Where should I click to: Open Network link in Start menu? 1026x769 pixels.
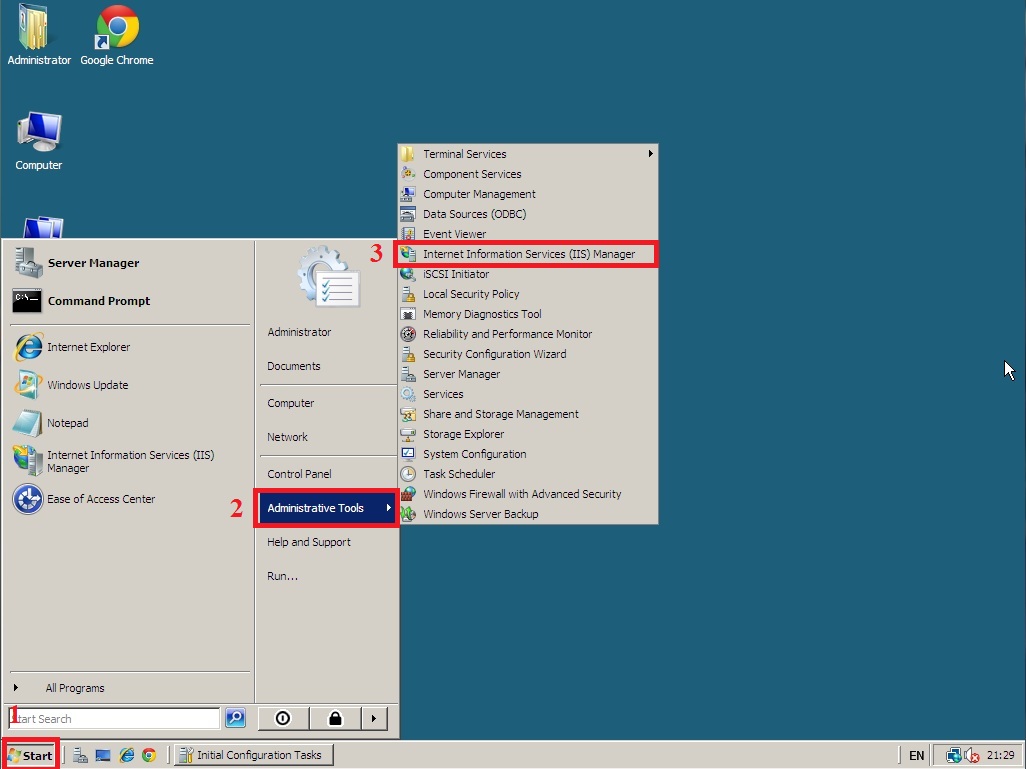tap(287, 437)
